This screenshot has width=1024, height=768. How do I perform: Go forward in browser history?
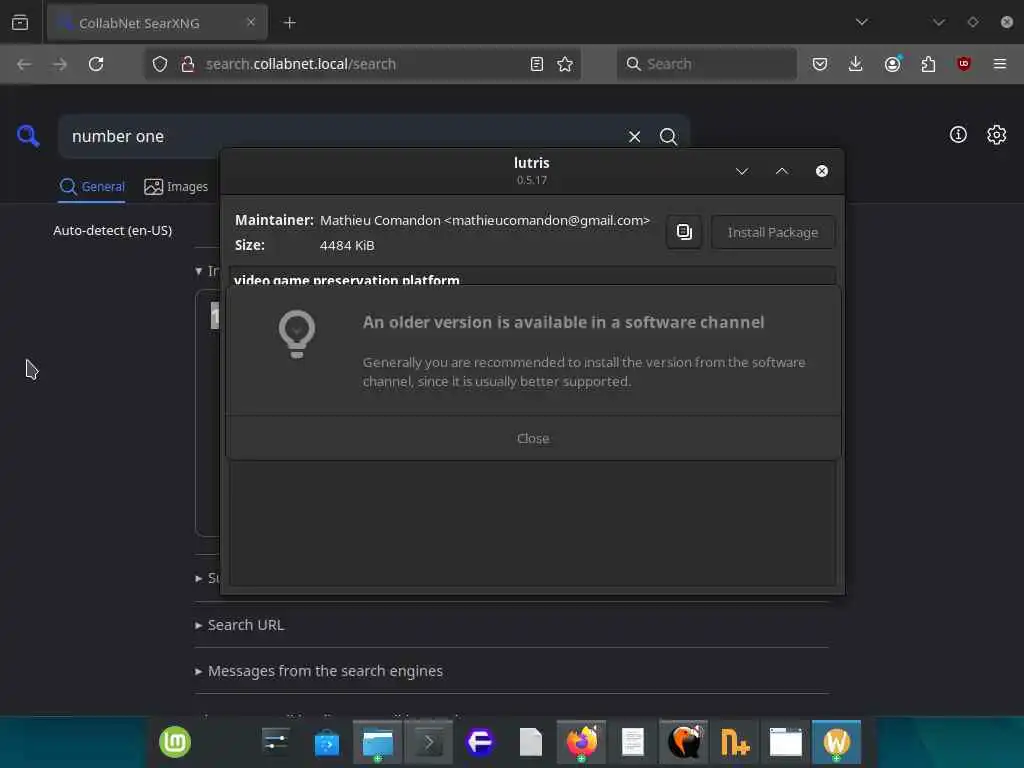pos(59,64)
